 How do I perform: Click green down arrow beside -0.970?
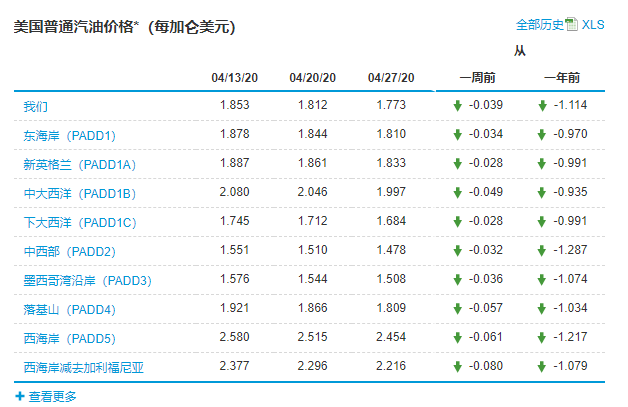point(541,135)
